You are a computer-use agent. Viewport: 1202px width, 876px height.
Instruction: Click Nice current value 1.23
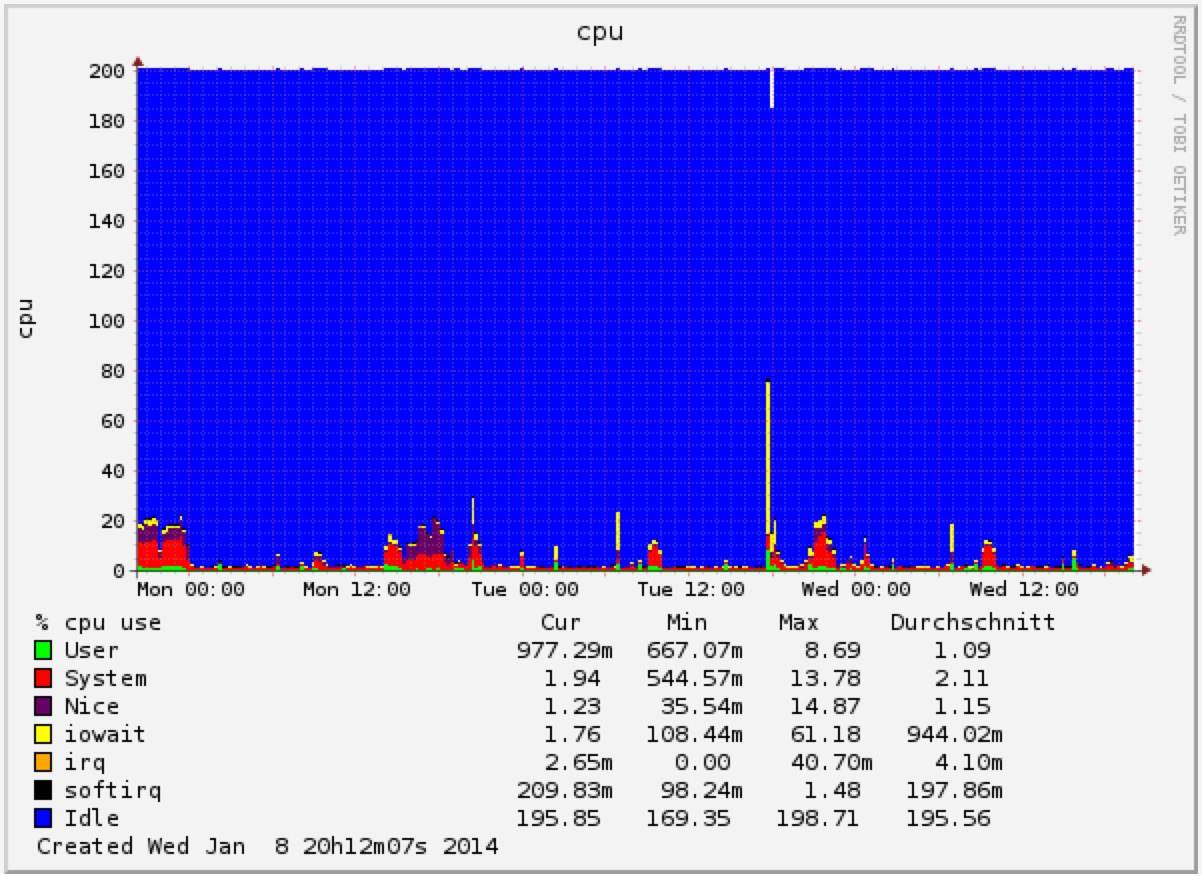click(573, 706)
